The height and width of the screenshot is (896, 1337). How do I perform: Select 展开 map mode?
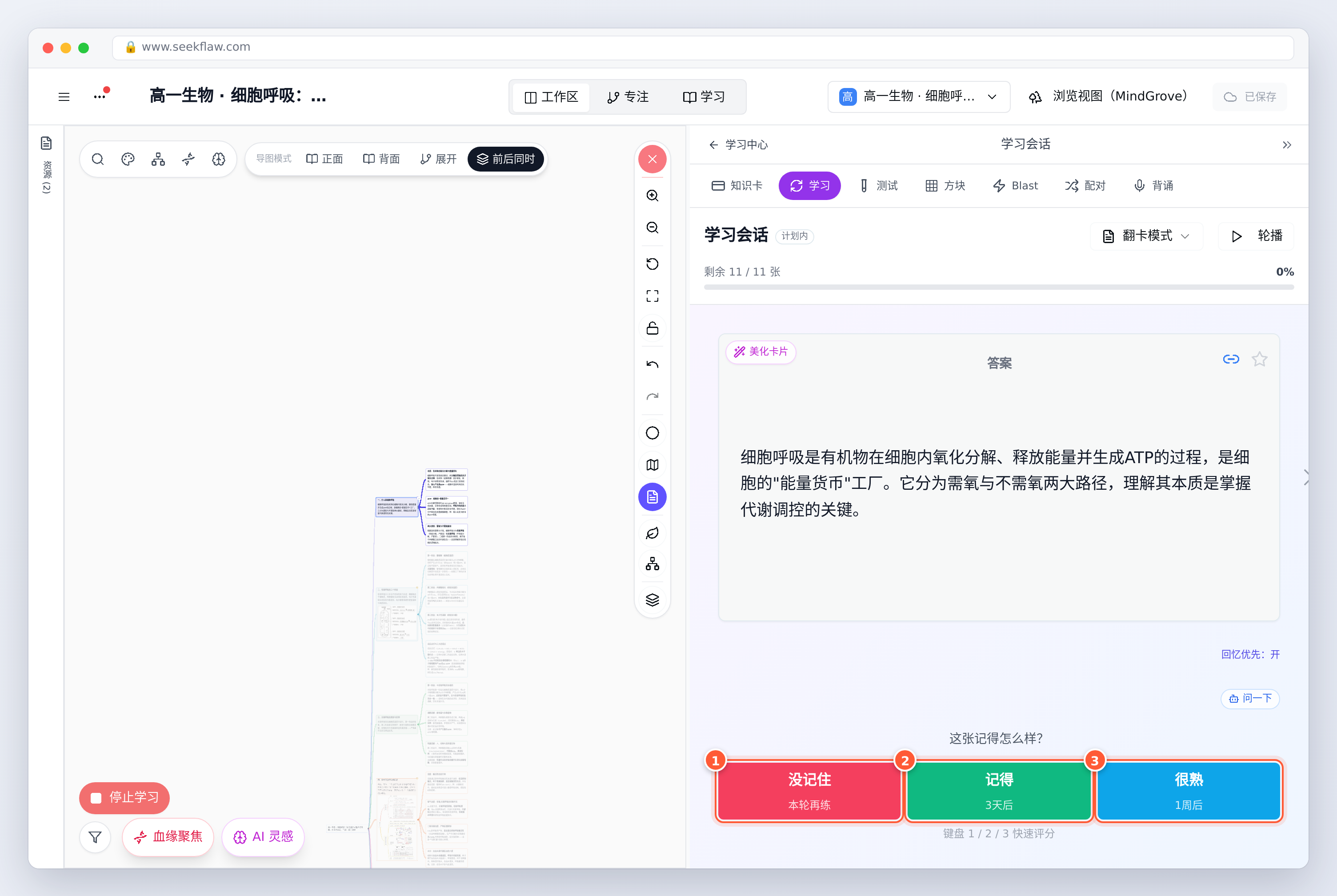point(438,159)
